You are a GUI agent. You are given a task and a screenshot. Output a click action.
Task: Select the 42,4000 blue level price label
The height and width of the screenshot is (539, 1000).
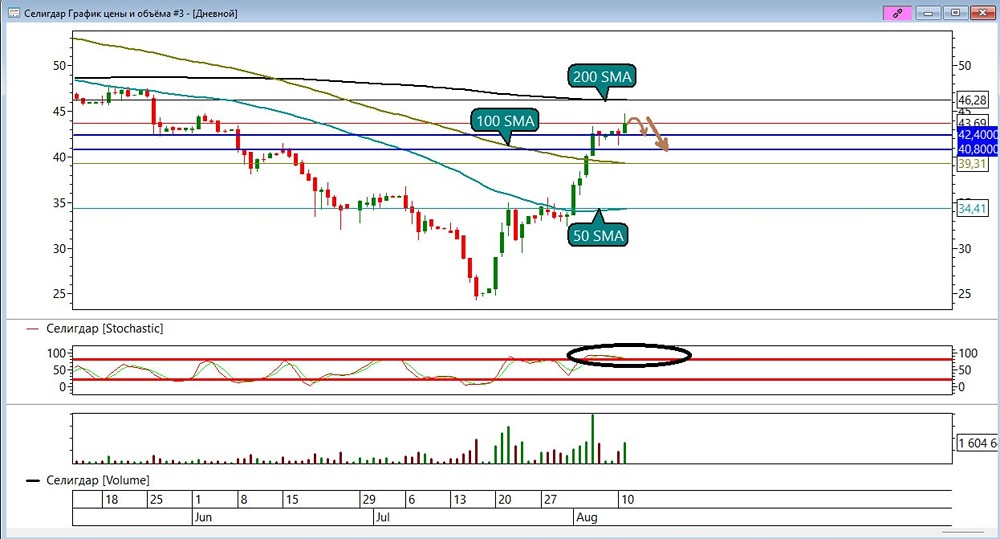coord(977,135)
